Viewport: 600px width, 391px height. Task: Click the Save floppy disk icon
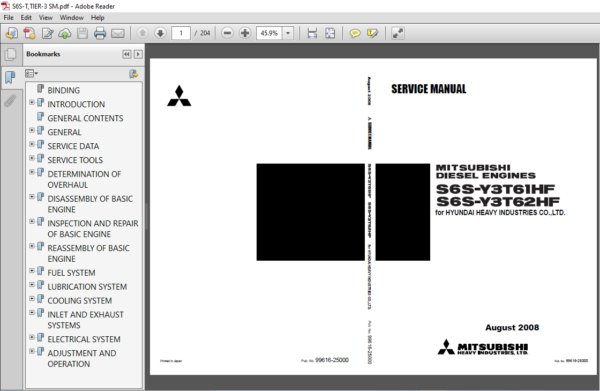82,34
